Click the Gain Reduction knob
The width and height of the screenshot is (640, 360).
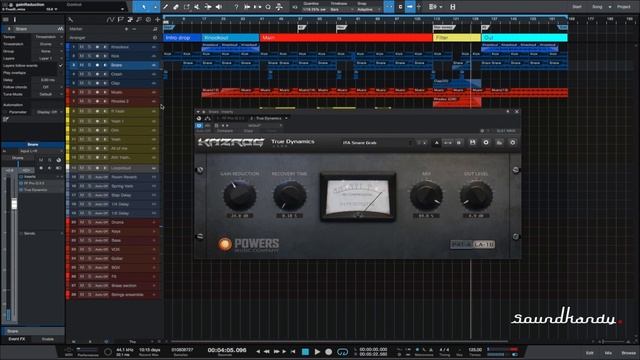[x=240, y=196]
